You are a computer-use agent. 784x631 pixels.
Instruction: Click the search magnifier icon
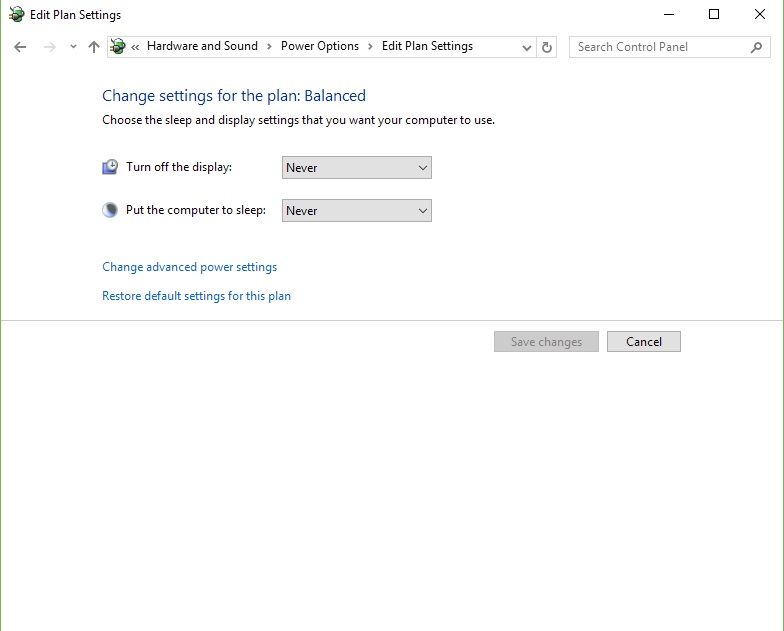(x=756, y=47)
